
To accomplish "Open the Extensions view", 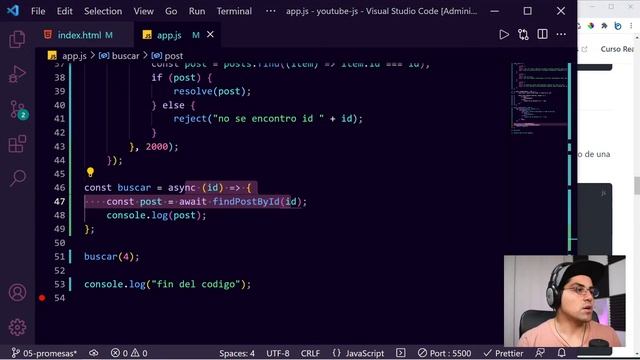I will coord(17,144).
